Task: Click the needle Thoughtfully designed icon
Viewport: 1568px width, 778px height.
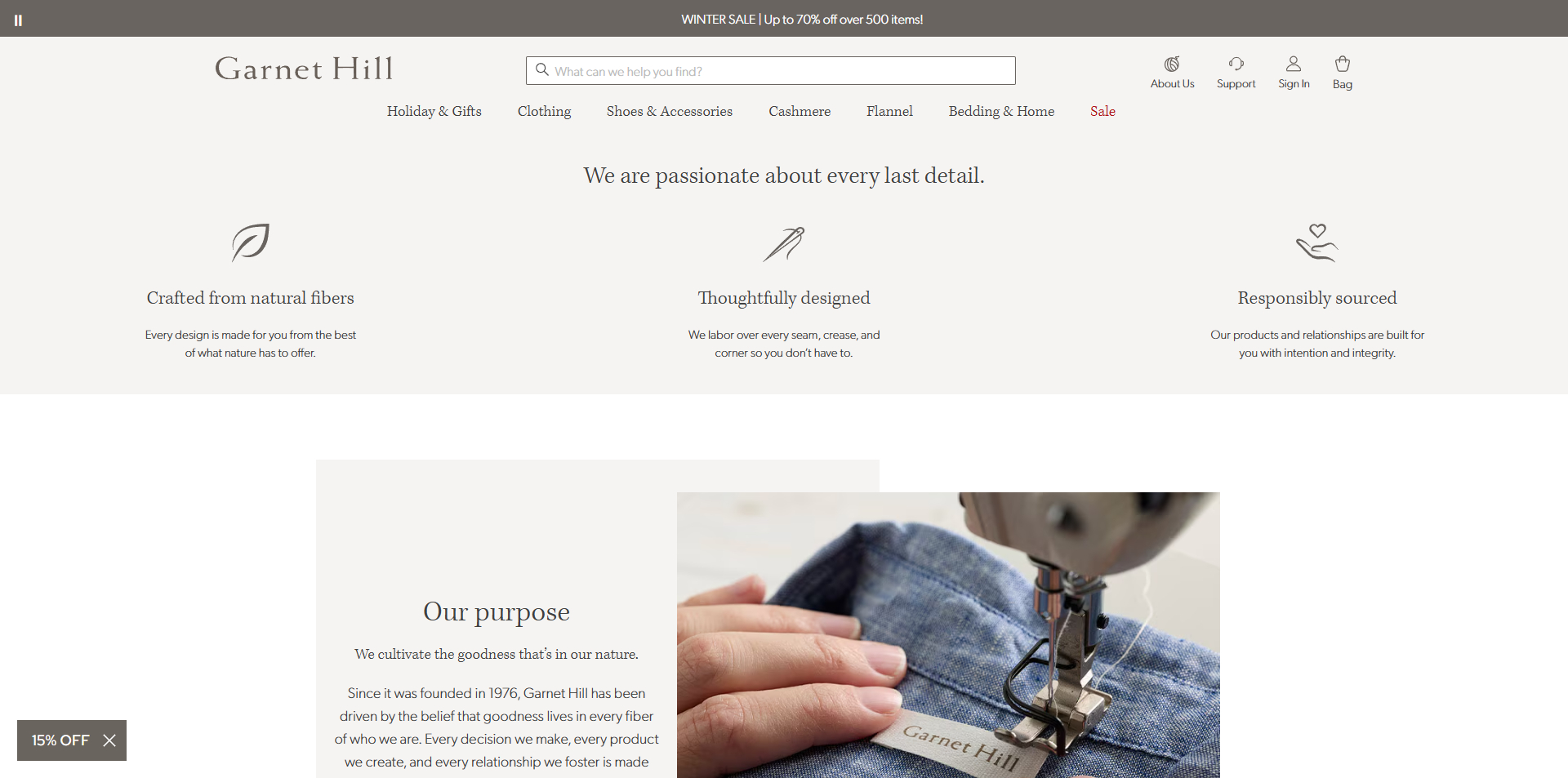Action: click(784, 243)
